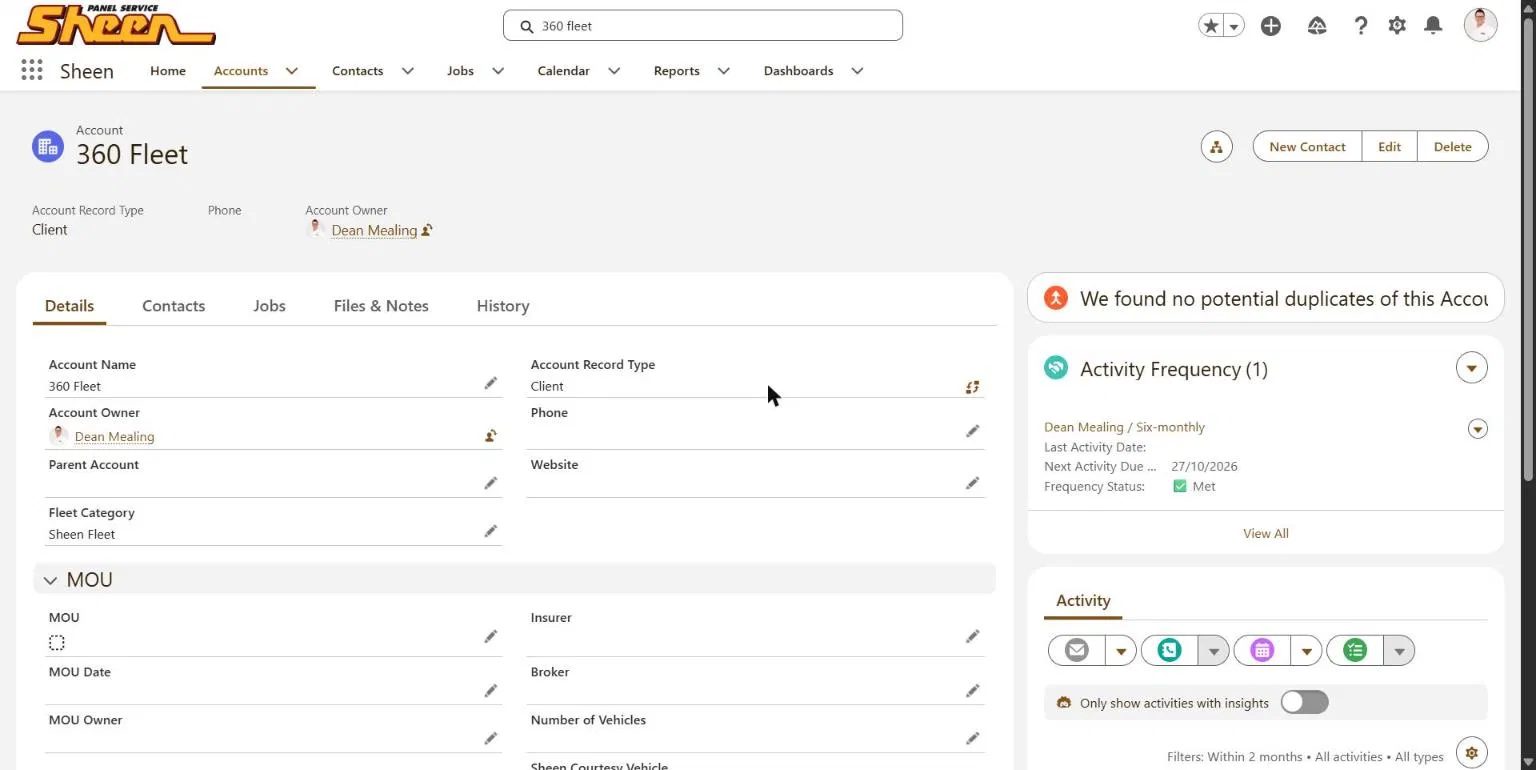Screen dimensions: 1536x770
Task: Switch to the Contacts record tab
Action: [173, 306]
